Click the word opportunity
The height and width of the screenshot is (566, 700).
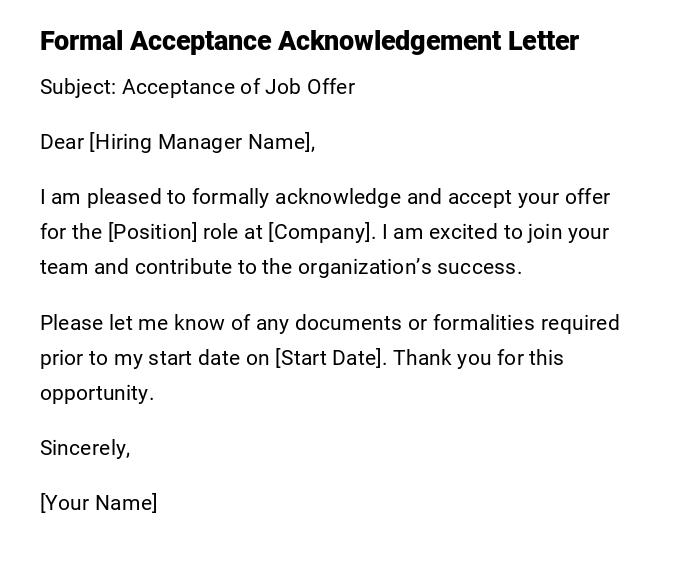(x=96, y=393)
